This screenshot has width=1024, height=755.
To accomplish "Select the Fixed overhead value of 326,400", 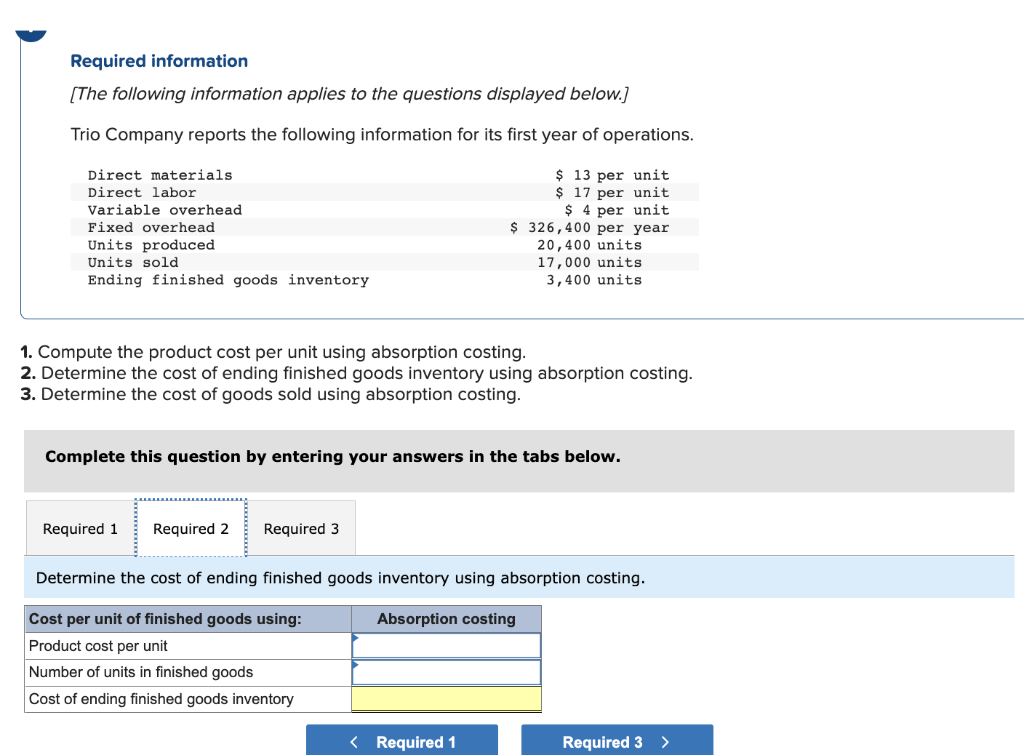I will click(555, 227).
